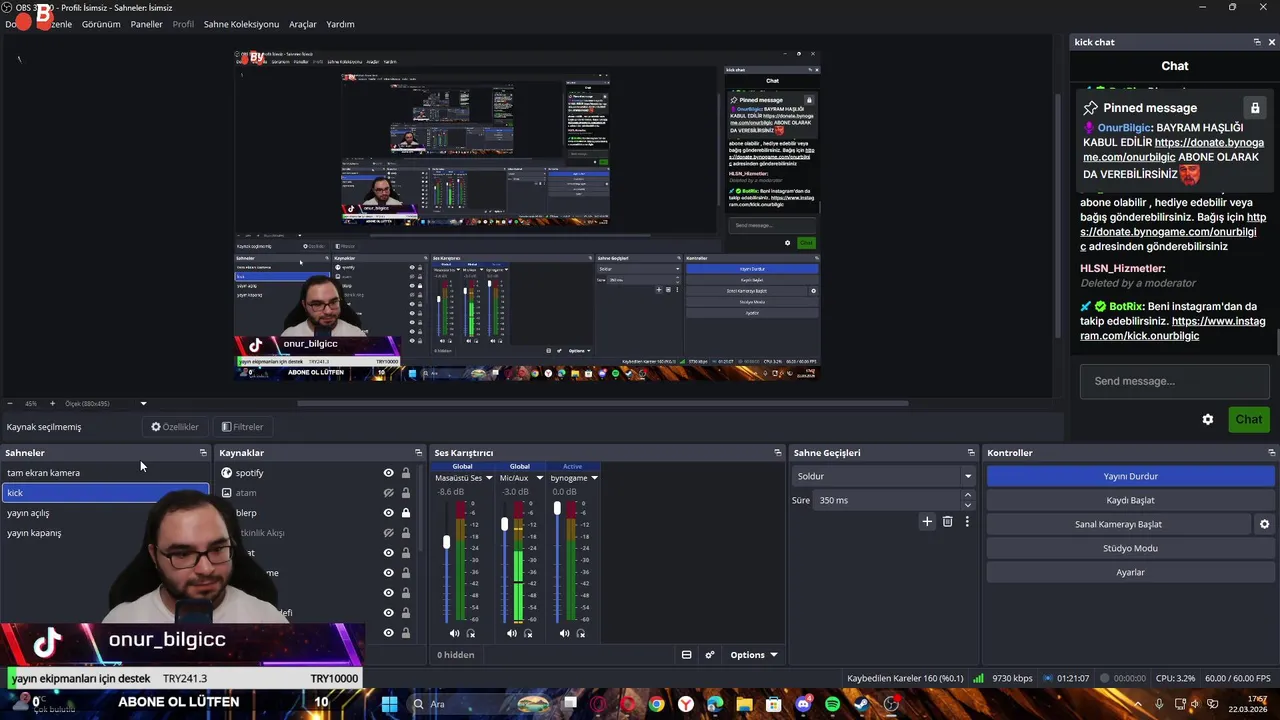Open the Yardım menu

point(340,24)
